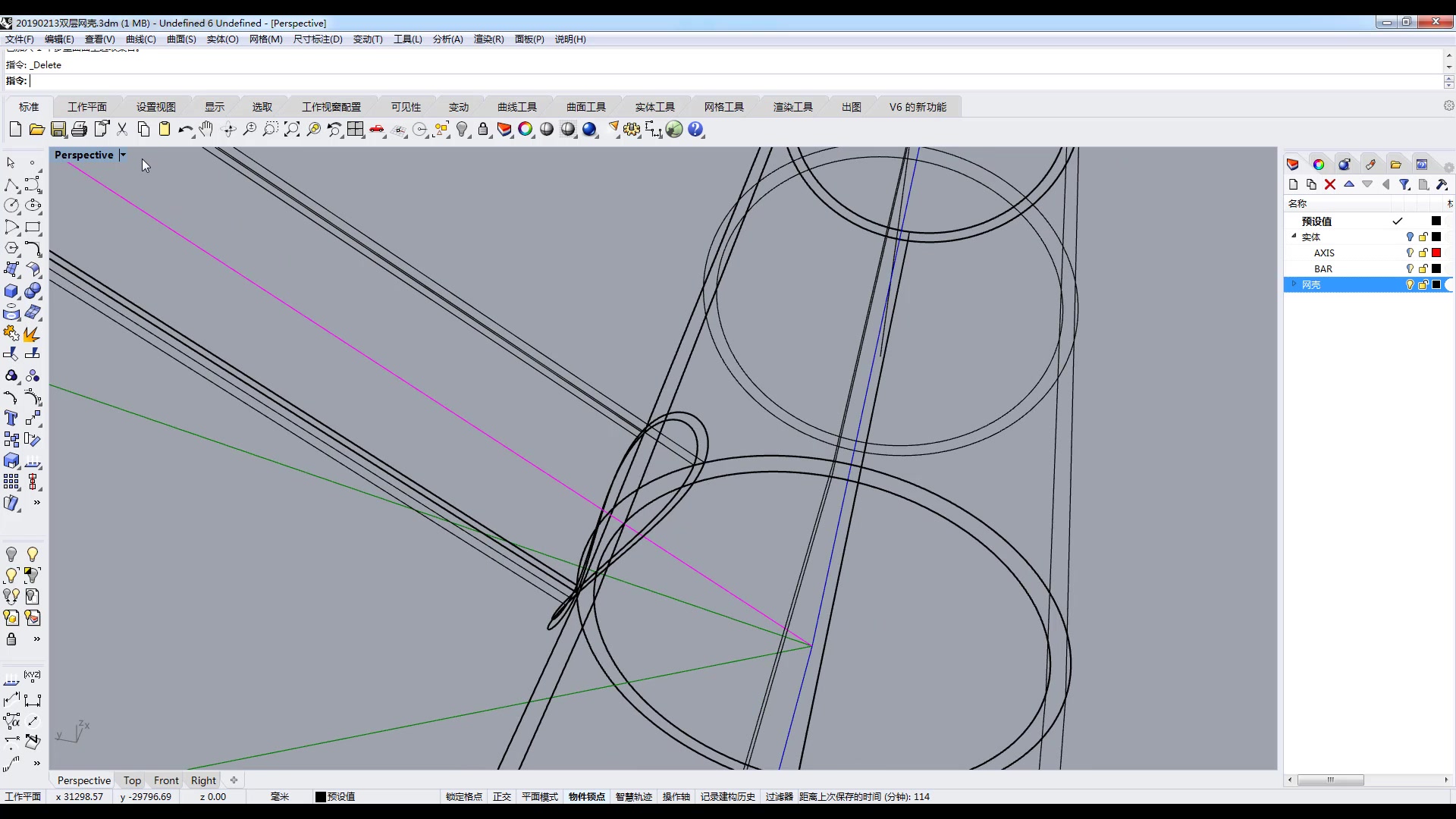The height and width of the screenshot is (819, 1456).
Task: Switch to the Top viewport tab
Action: click(132, 780)
